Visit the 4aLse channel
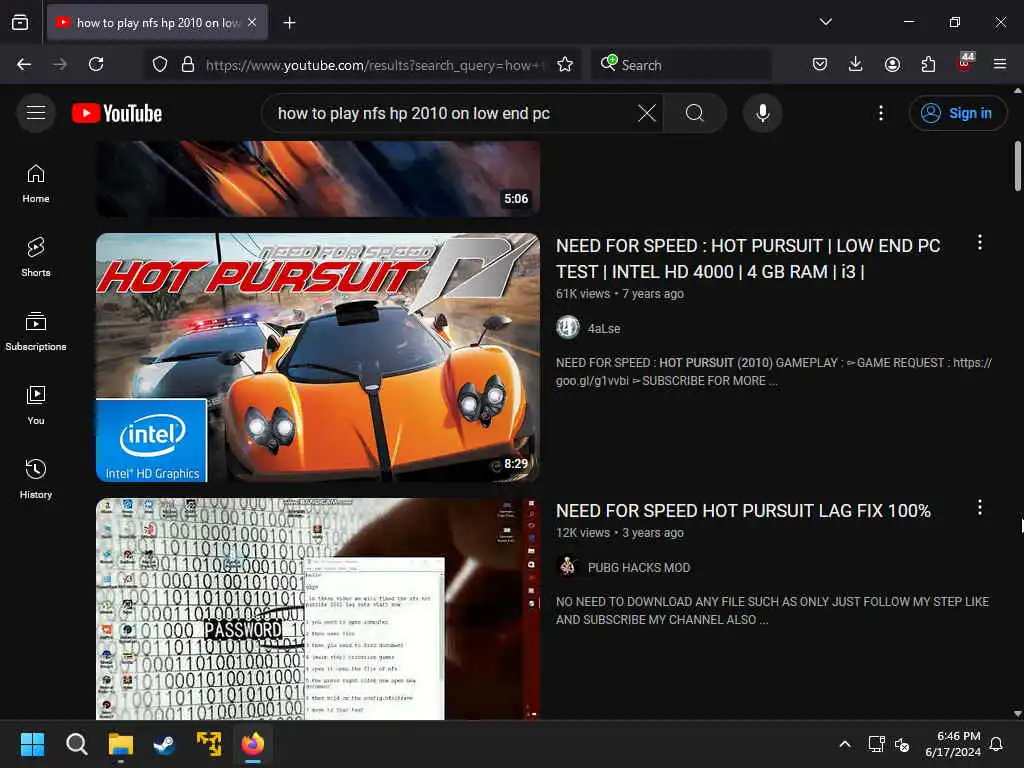This screenshot has height=768, width=1024. coord(603,328)
